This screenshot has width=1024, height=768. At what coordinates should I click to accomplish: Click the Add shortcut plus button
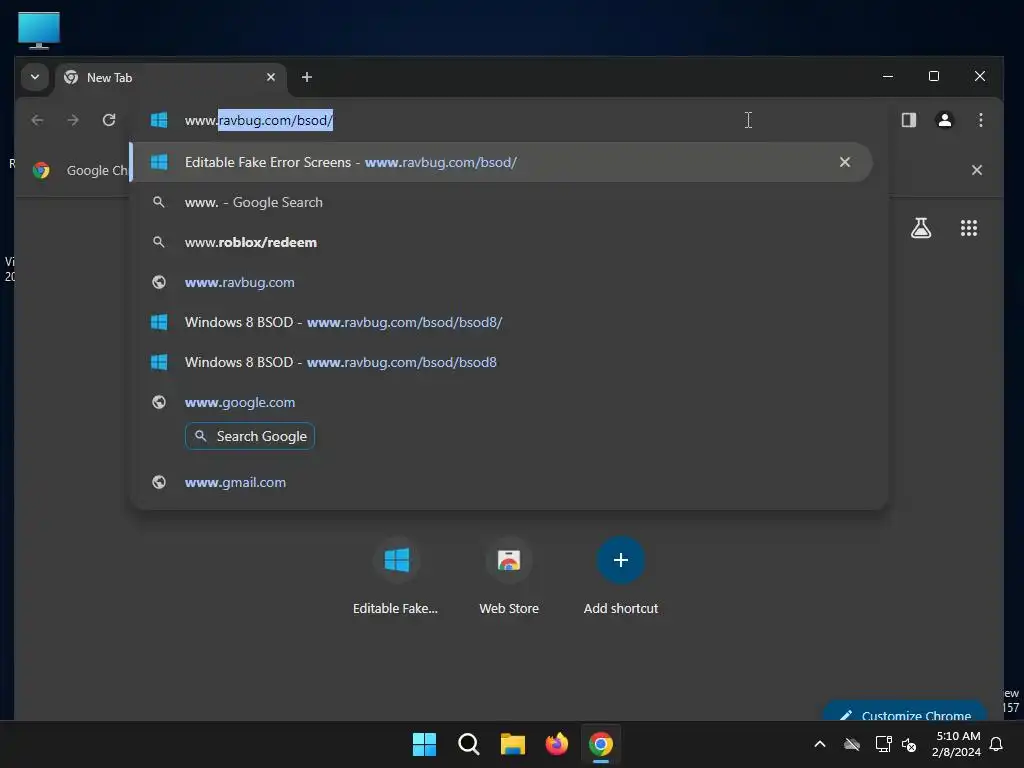tap(620, 560)
